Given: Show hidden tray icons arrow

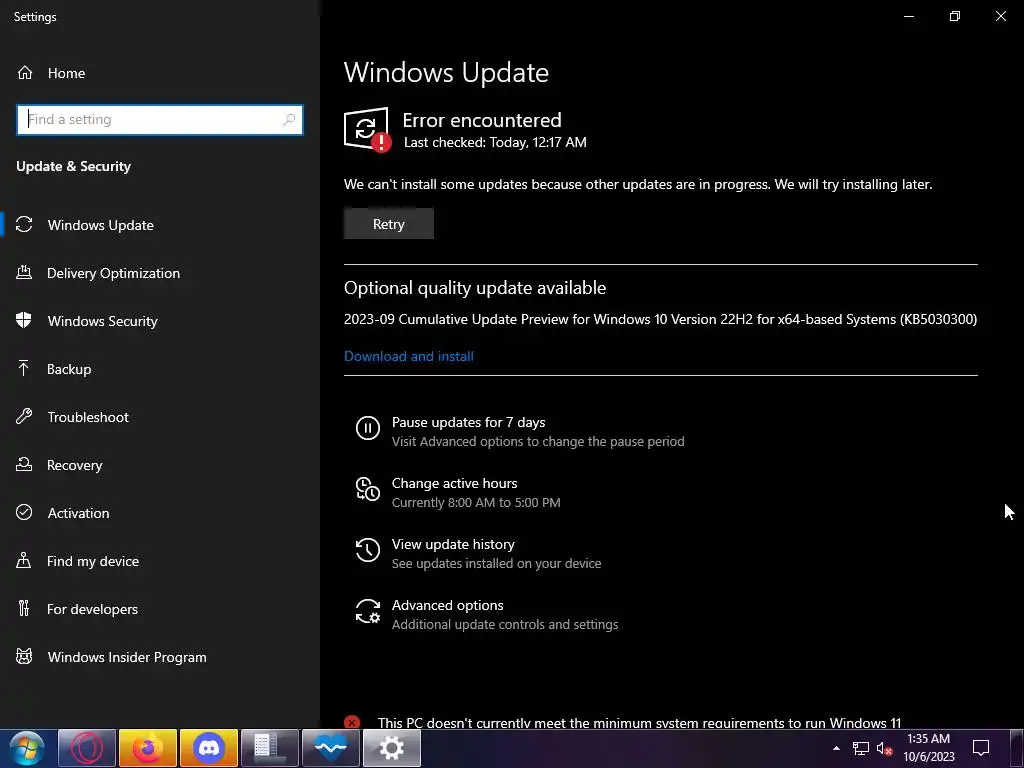Looking at the screenshot, I should (836, 748).
